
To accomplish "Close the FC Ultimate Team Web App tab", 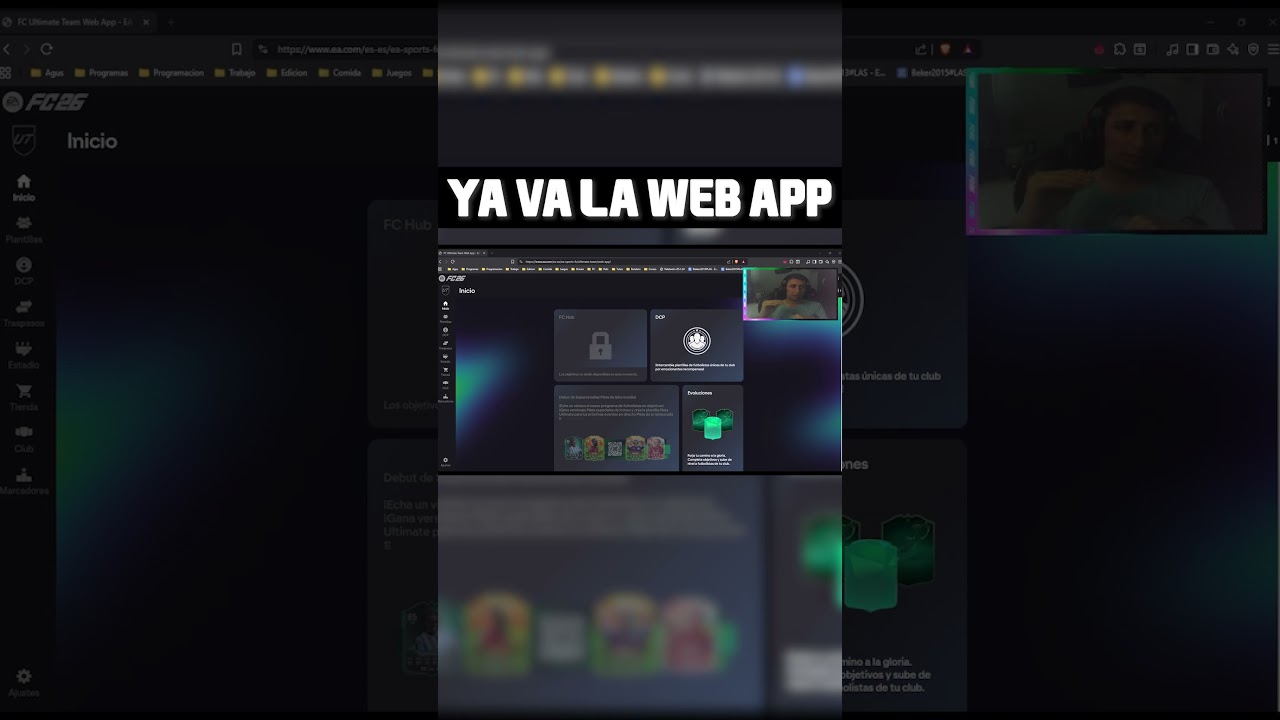I will click(x=146, y=22).
